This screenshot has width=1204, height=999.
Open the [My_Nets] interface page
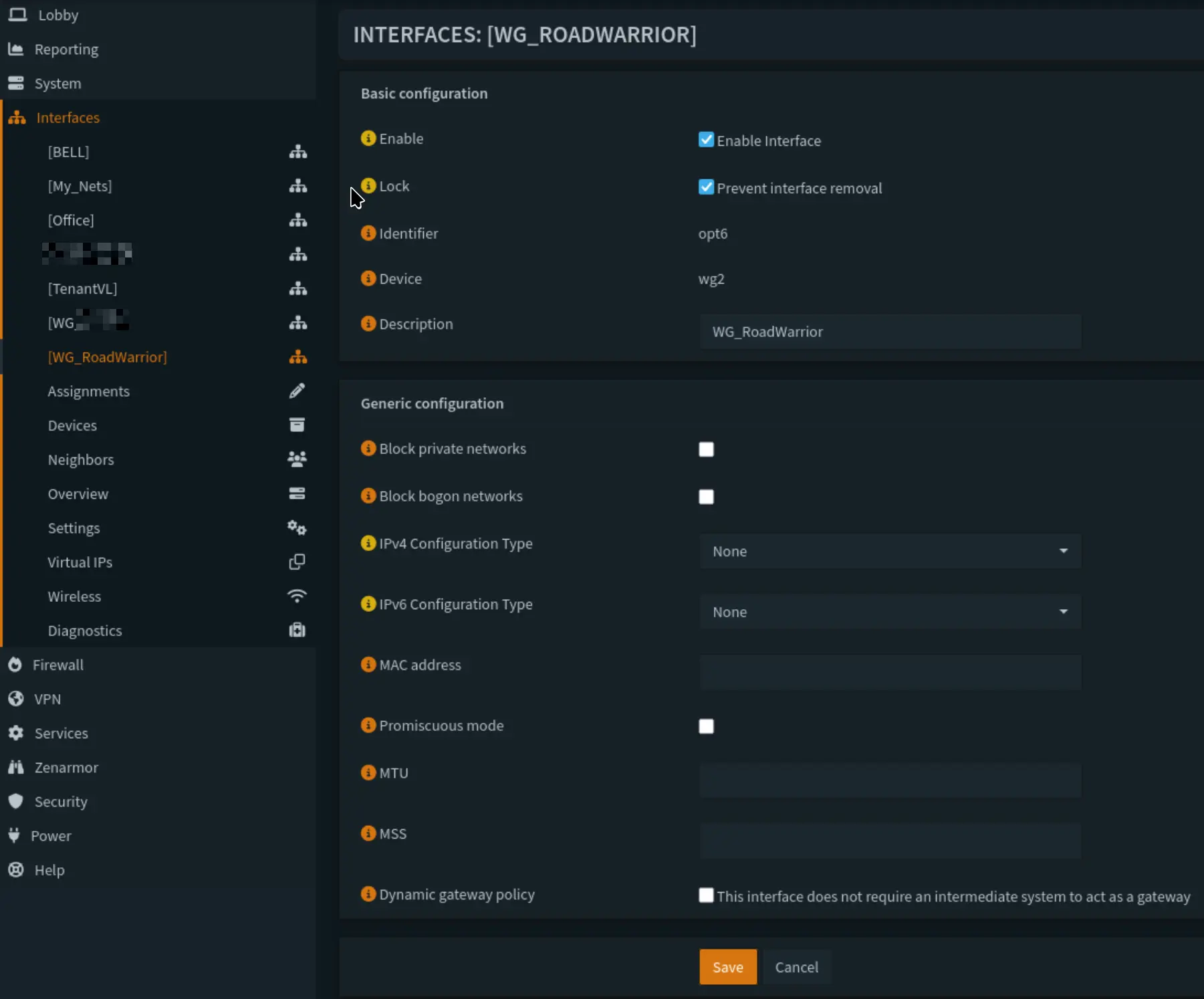pos(80,186)
